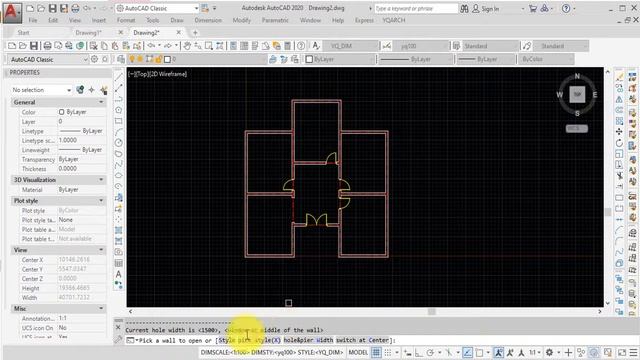The image size is (640, 360).
Task: Click Sign In button
Action: (x=486, y=9)
